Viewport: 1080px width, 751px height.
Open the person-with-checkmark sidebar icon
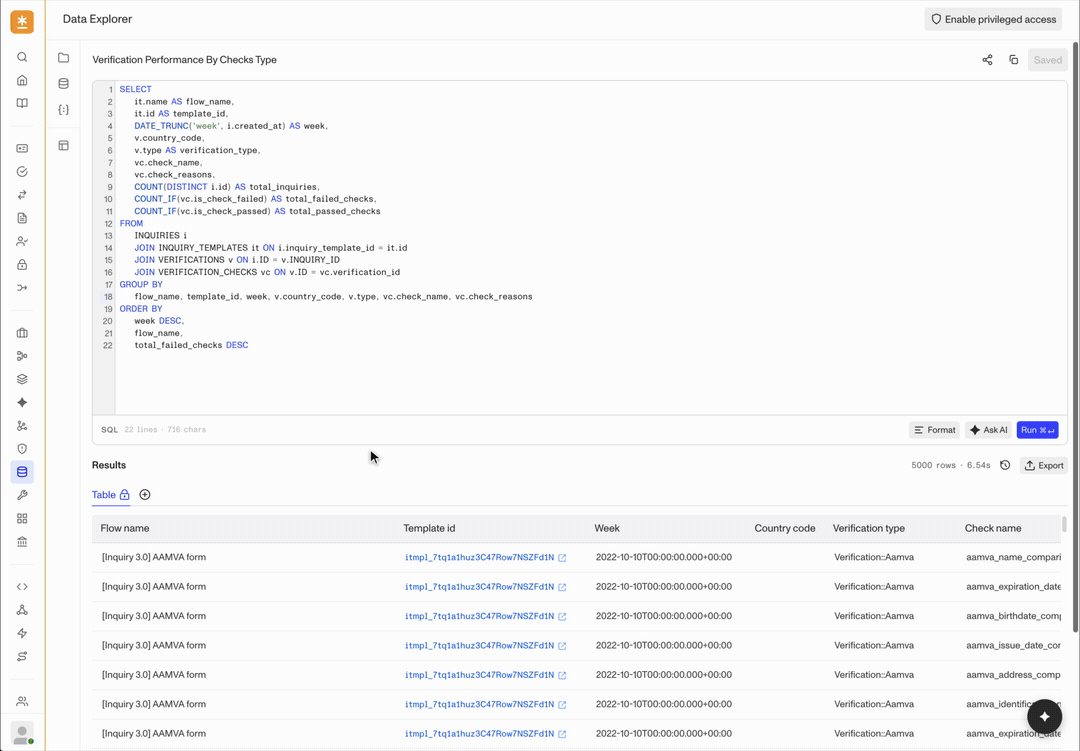[22, 241]
